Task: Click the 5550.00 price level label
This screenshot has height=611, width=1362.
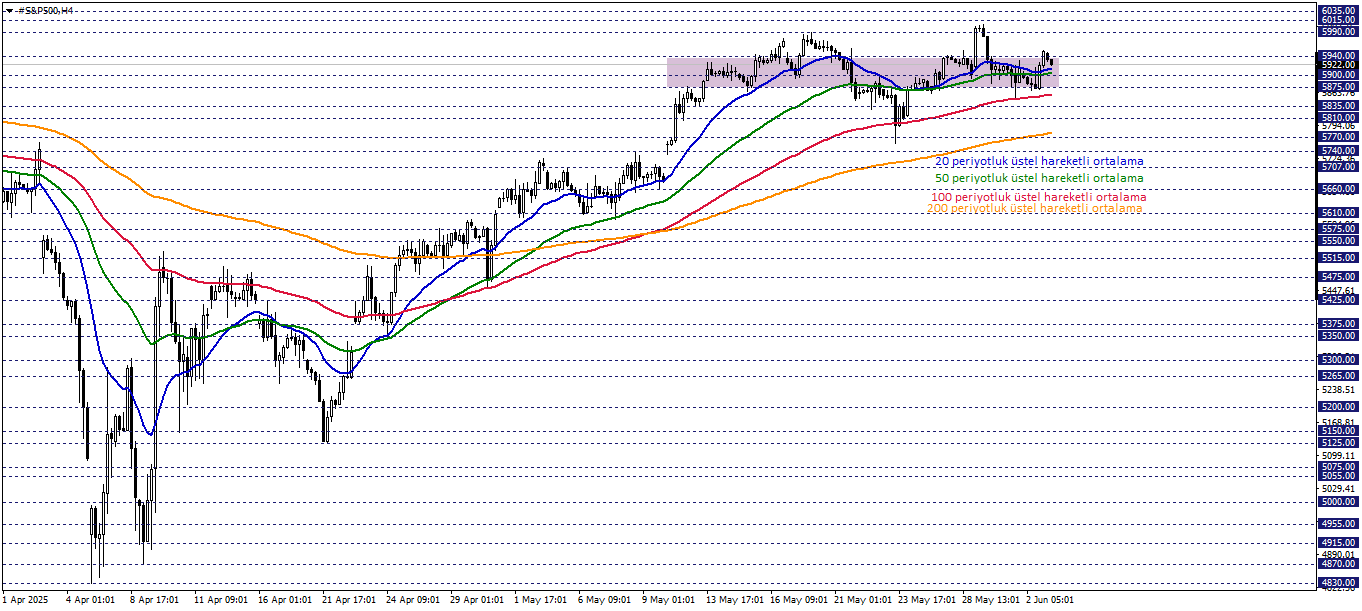Action: [1338, 240]
